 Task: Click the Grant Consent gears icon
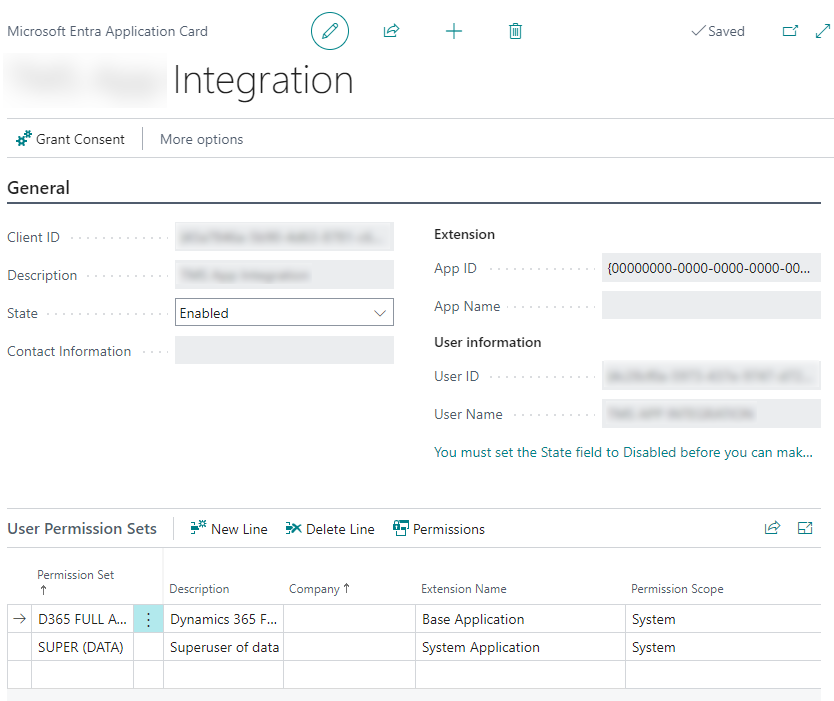click(x=23, y=139)
